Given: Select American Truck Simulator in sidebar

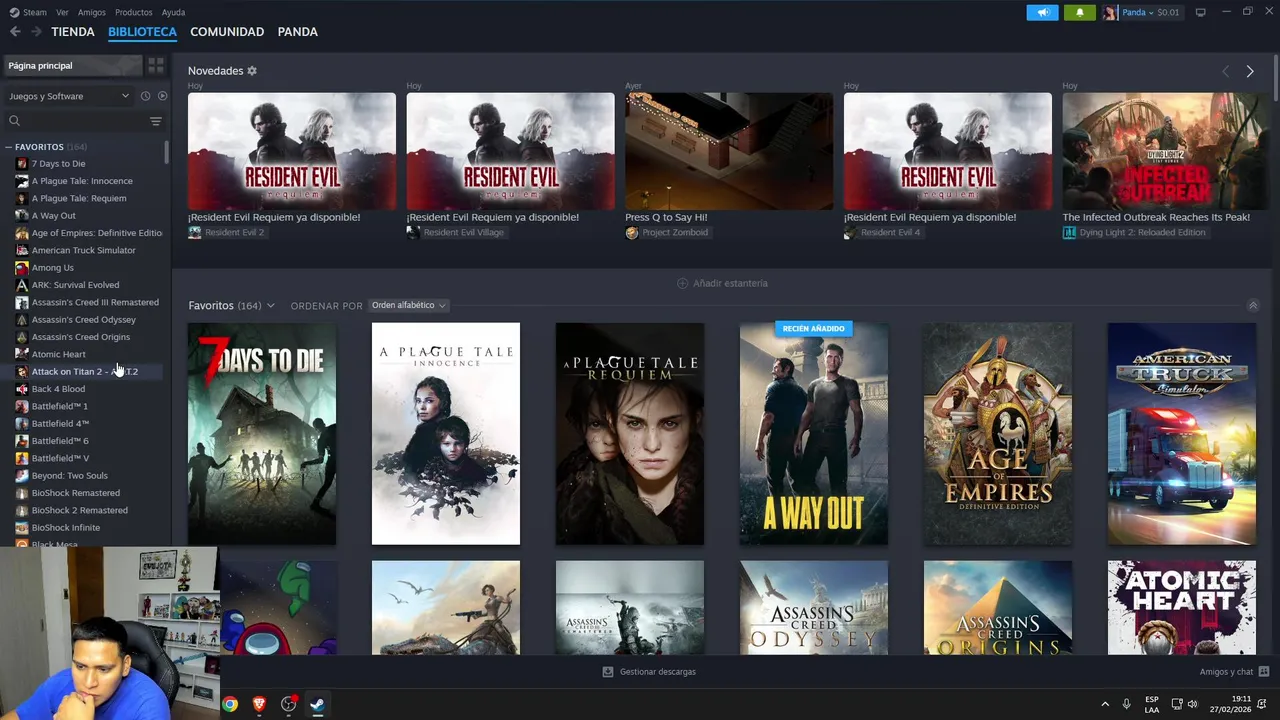Looking at the screenshot, I should [85, 250].
